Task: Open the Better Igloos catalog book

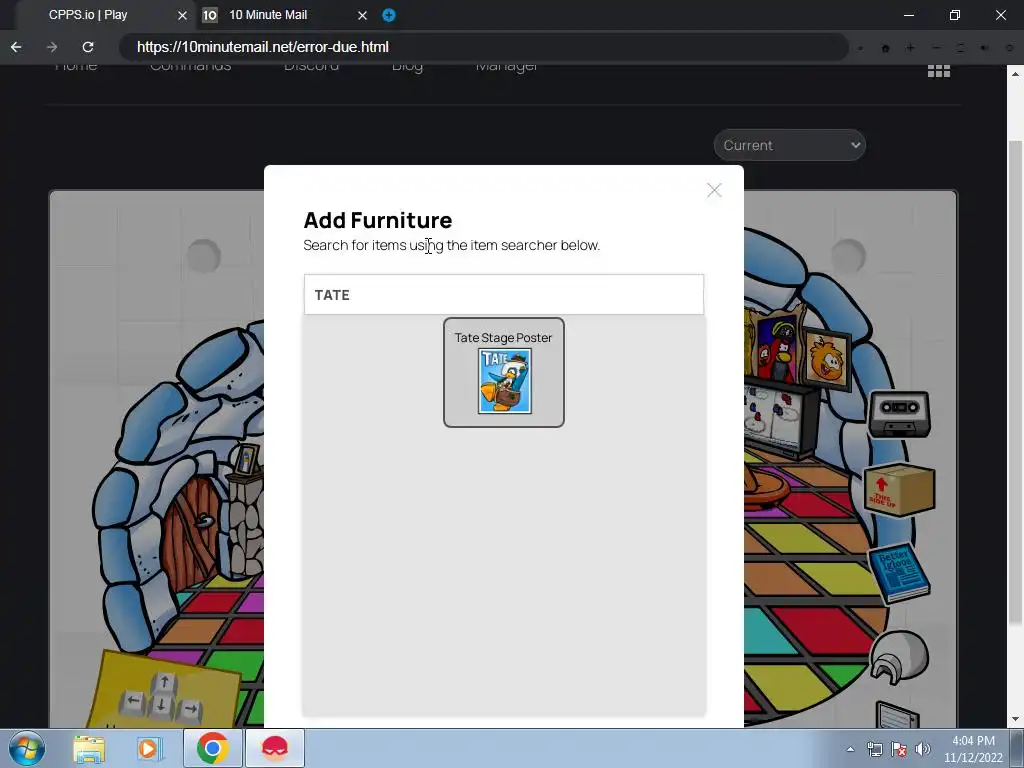Action: tap(898, 573)
